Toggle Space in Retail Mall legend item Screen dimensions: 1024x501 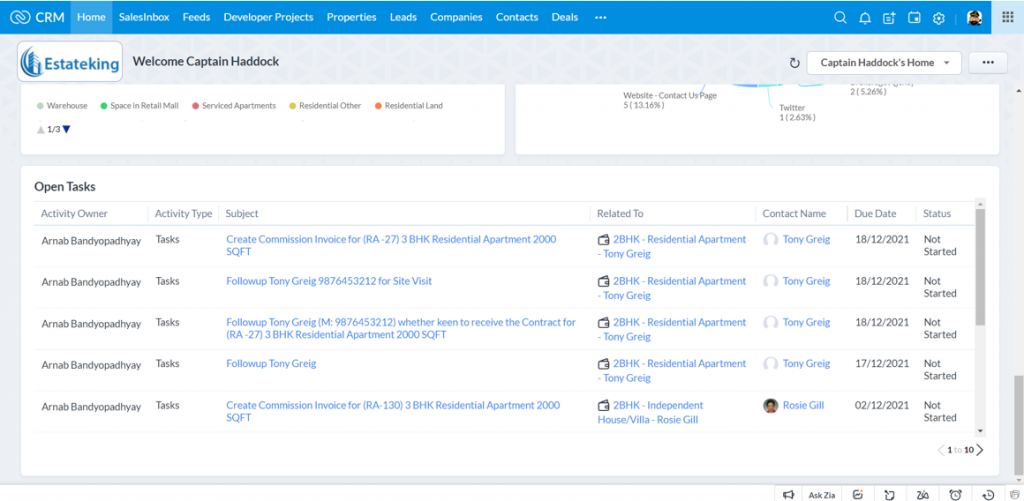139,105
